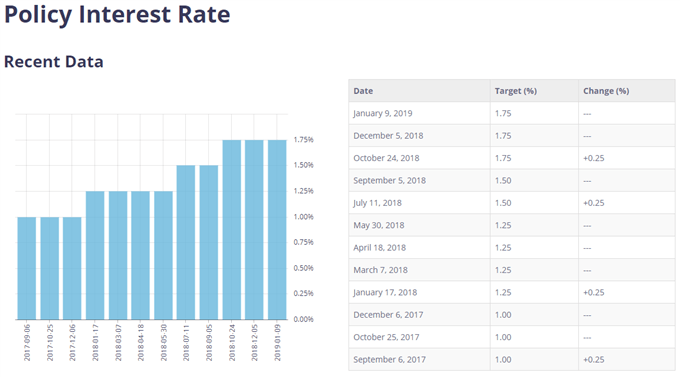Click the 0.00% y-axis label
680x377 pixels.
(304, 319)
